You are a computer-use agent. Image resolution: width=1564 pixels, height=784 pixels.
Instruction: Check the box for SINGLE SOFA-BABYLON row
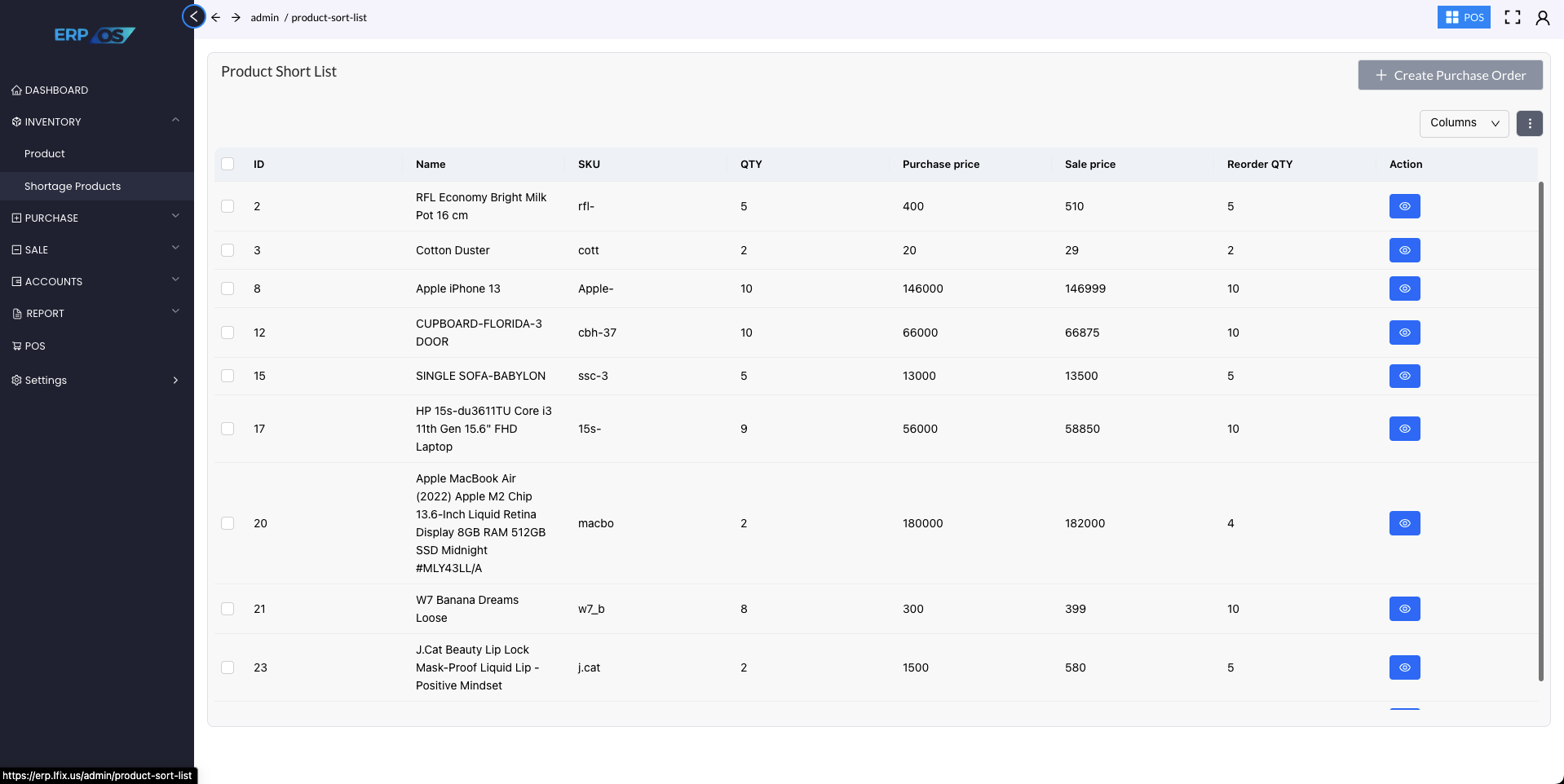pos(228,376)
